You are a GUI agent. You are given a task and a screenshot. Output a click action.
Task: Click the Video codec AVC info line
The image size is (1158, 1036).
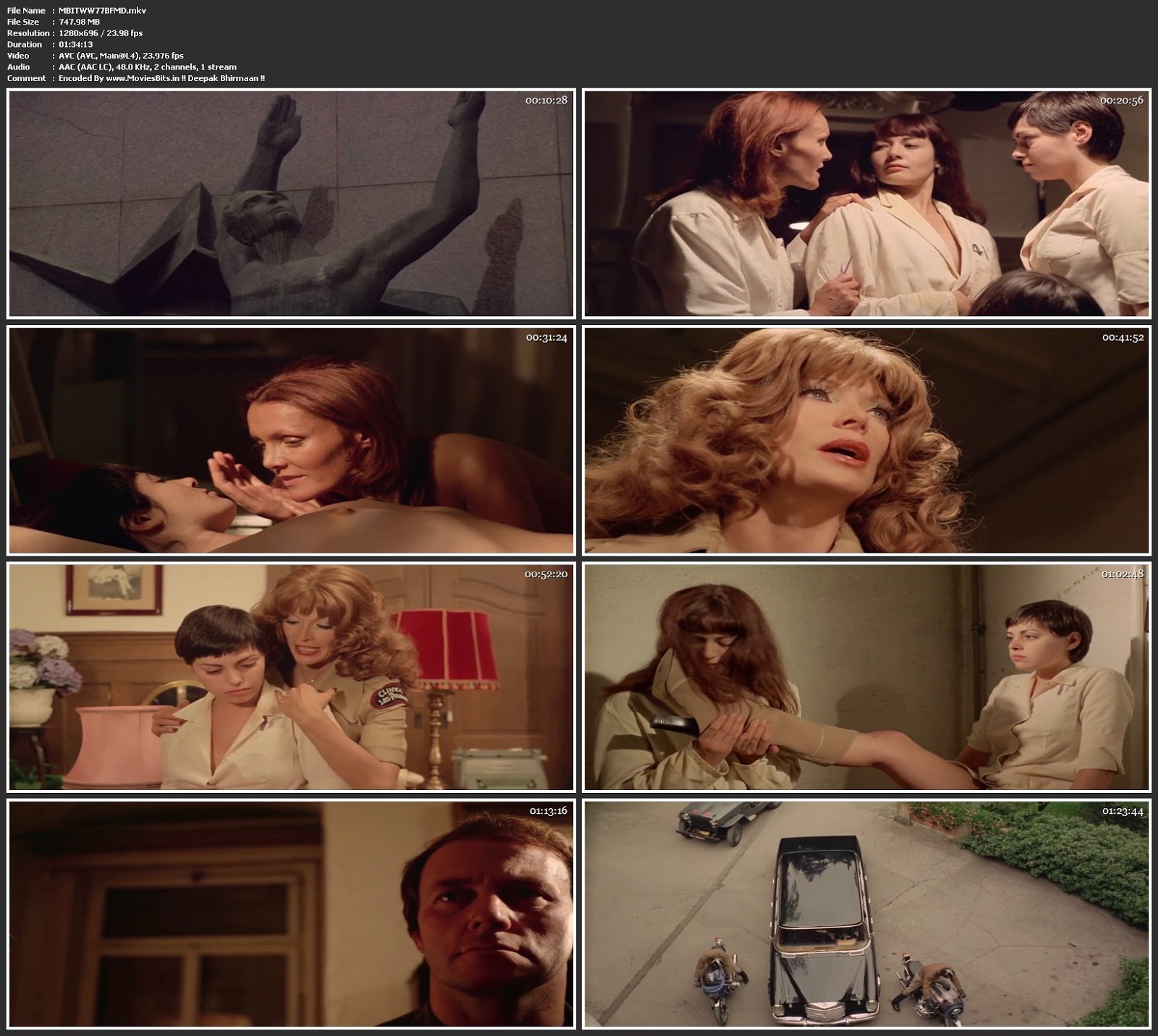pos(121,56)
